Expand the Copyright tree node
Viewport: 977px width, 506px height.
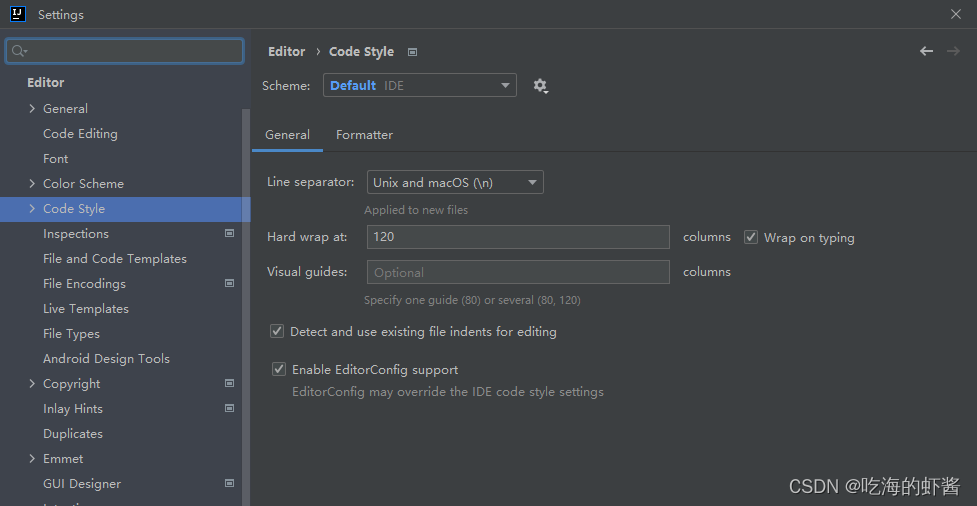click(32, 383)
